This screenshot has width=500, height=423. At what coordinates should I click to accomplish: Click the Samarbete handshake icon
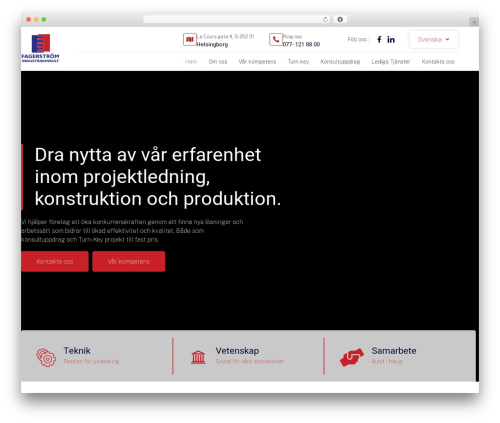352,357
